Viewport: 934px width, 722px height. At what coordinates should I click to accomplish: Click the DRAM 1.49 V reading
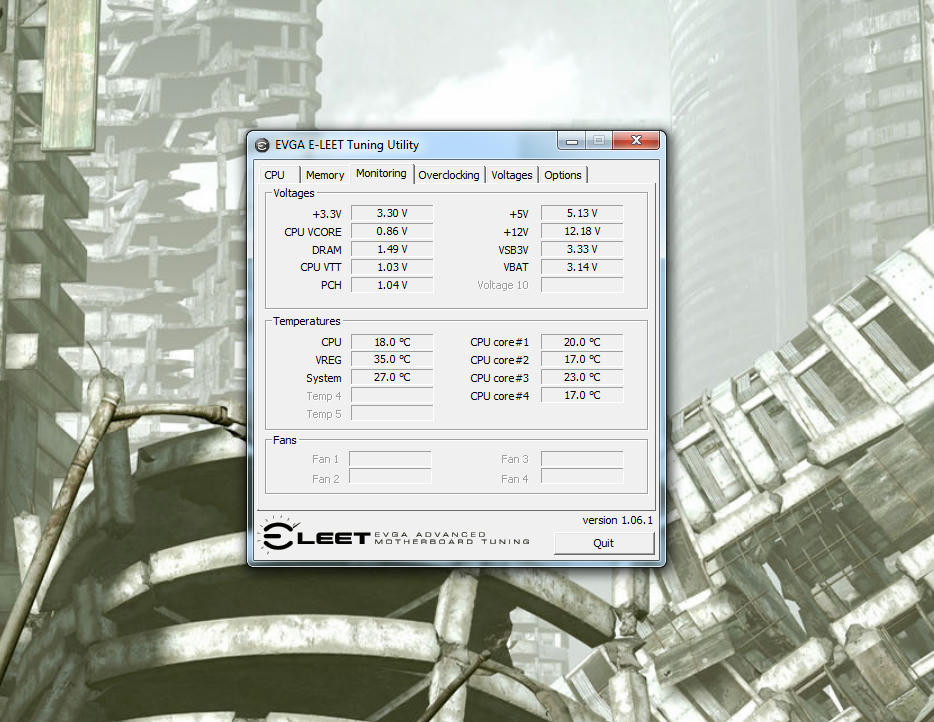392,249
